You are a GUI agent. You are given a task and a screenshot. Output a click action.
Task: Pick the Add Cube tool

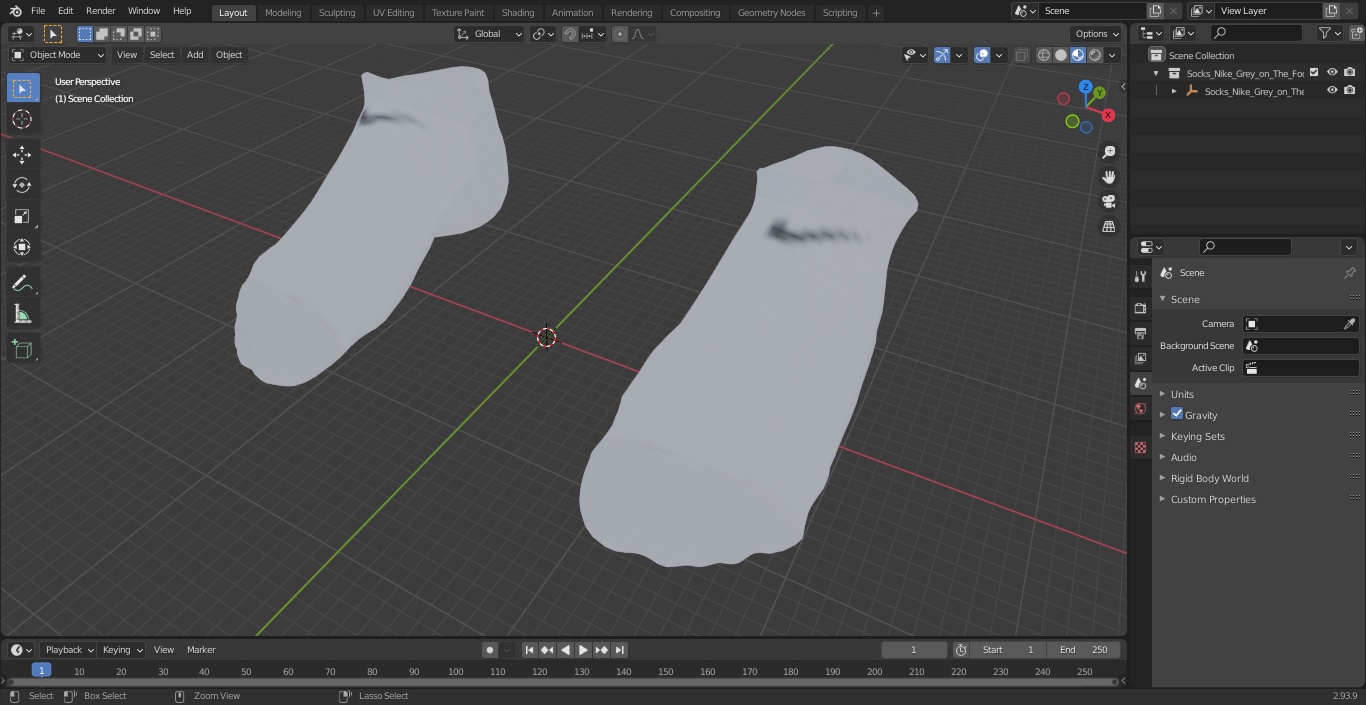(22, 349)
